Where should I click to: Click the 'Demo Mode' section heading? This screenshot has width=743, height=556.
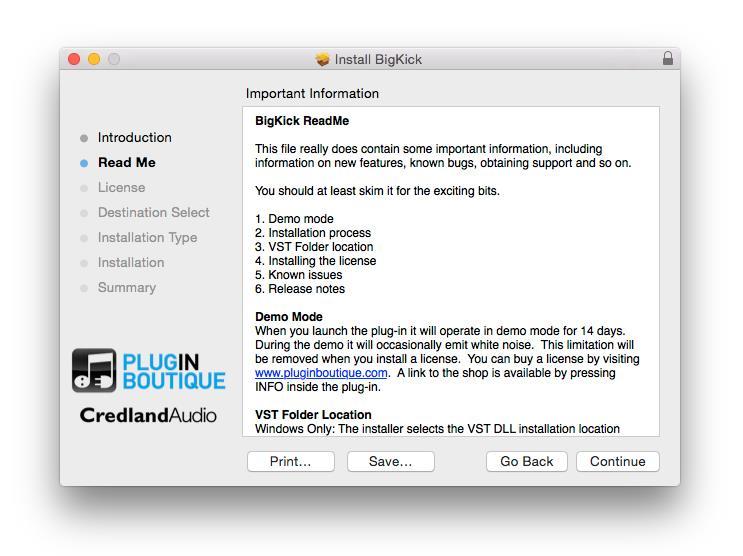(289, 317)
